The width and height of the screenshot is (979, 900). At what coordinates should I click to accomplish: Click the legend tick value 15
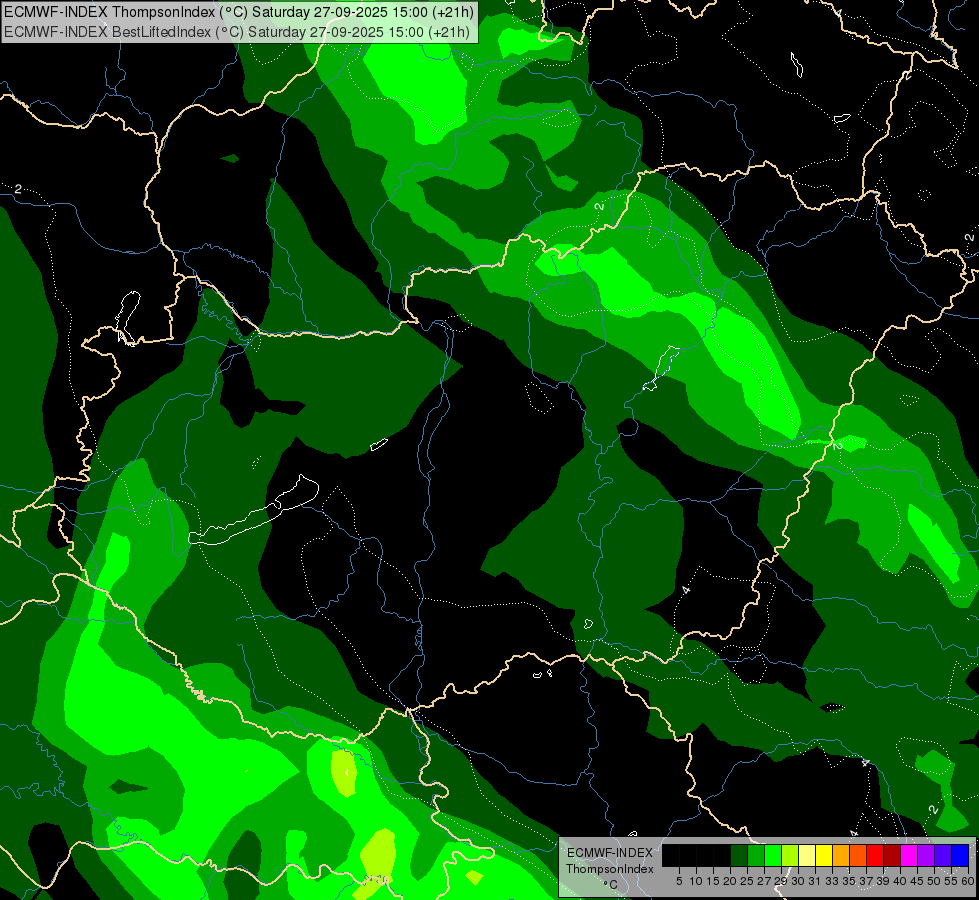[713, 881]
